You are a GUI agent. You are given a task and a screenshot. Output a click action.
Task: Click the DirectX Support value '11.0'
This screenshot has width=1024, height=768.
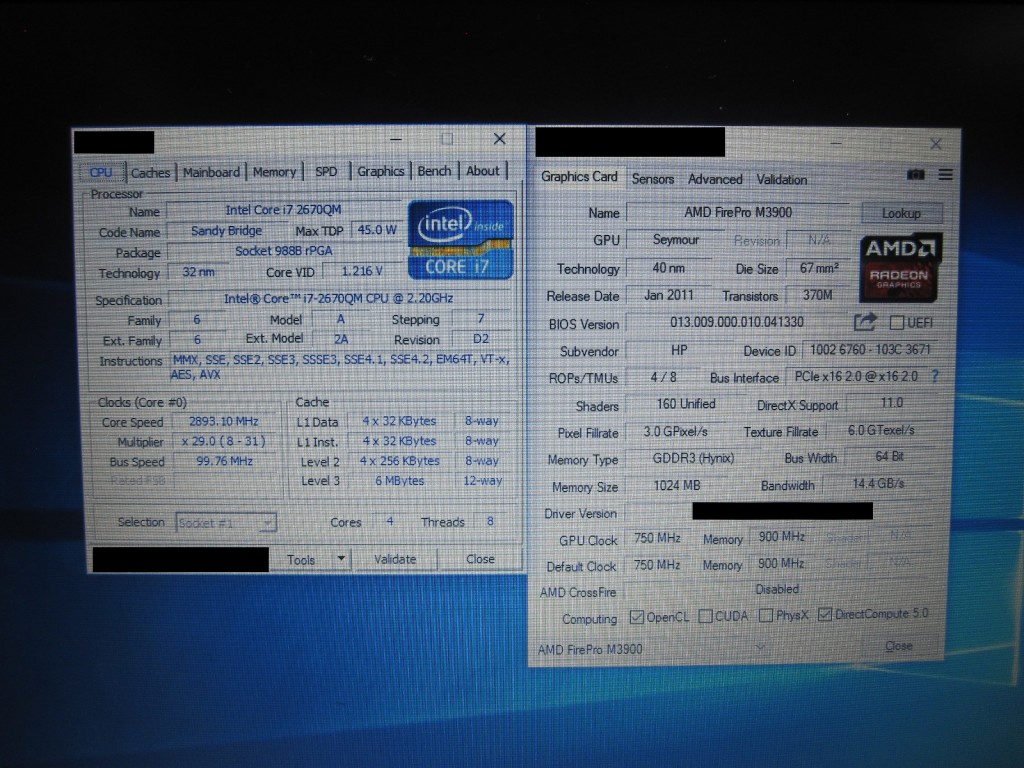[892, 403]
